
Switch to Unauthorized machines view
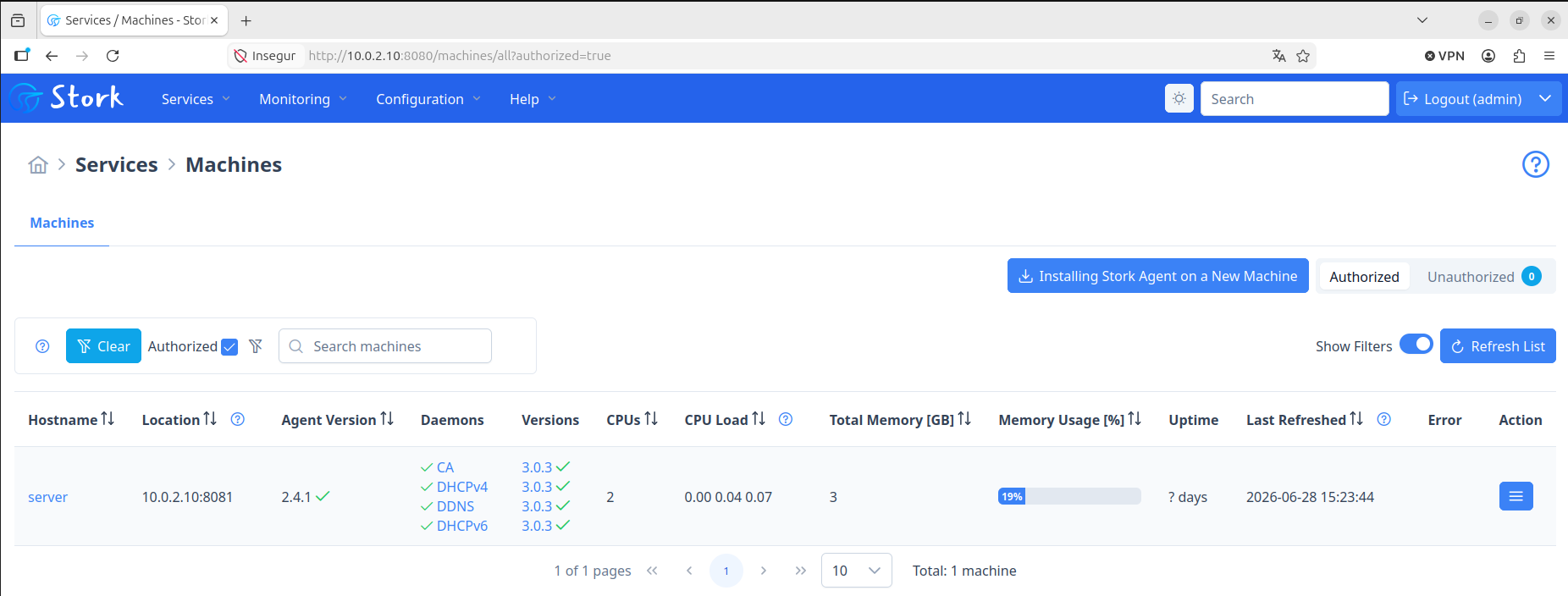[1483, 277]
